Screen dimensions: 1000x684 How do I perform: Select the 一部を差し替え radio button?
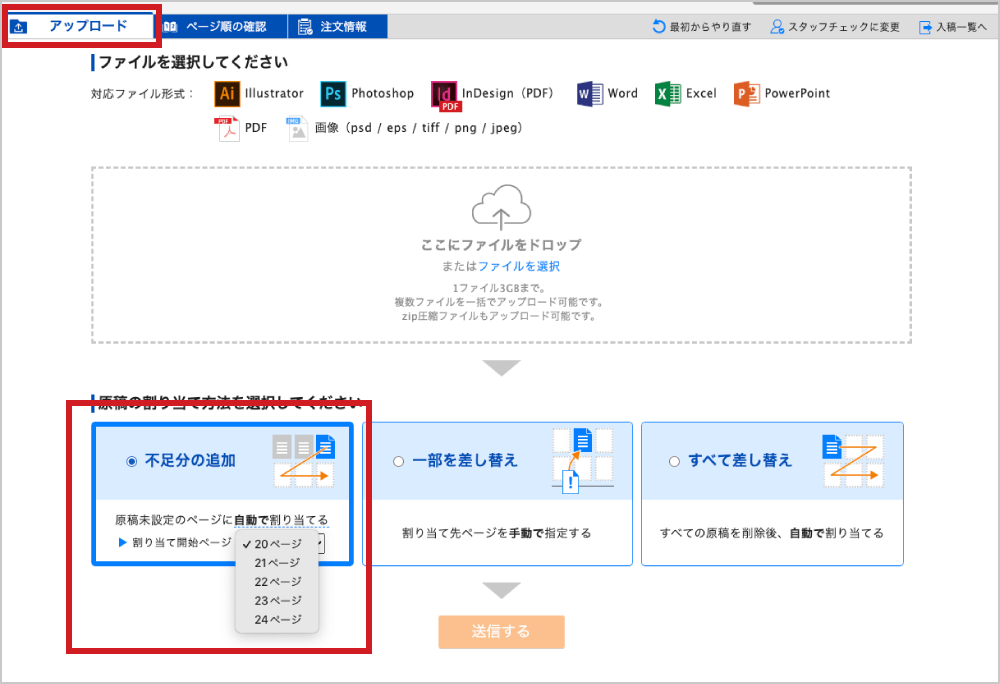coord(399,461)
